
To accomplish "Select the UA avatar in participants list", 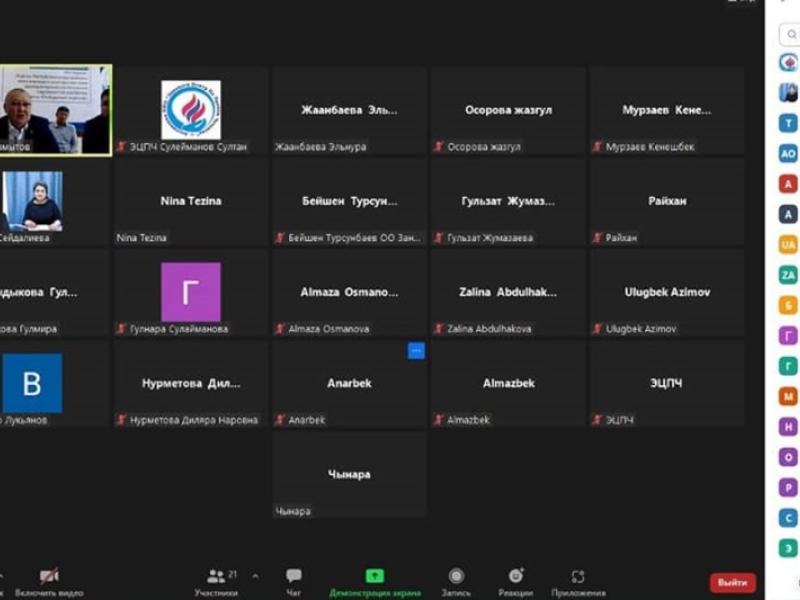I will (789, 244).
